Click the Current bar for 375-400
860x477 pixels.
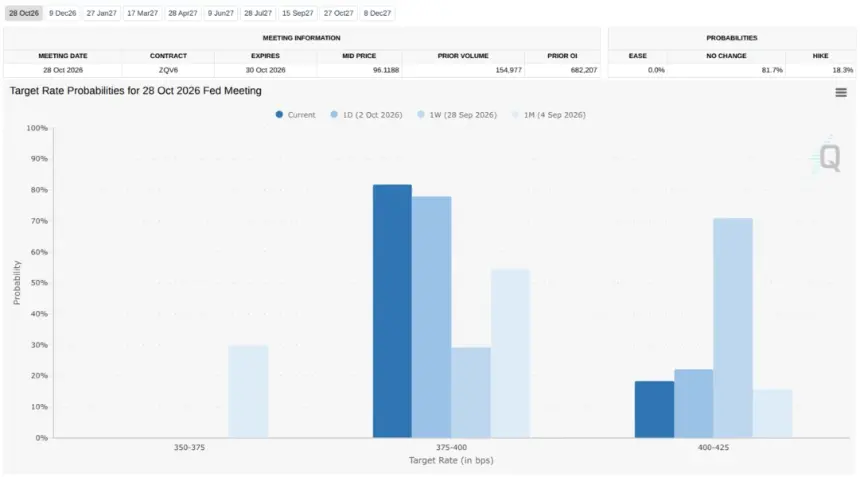pyautogui.click(x=392, y=311)
